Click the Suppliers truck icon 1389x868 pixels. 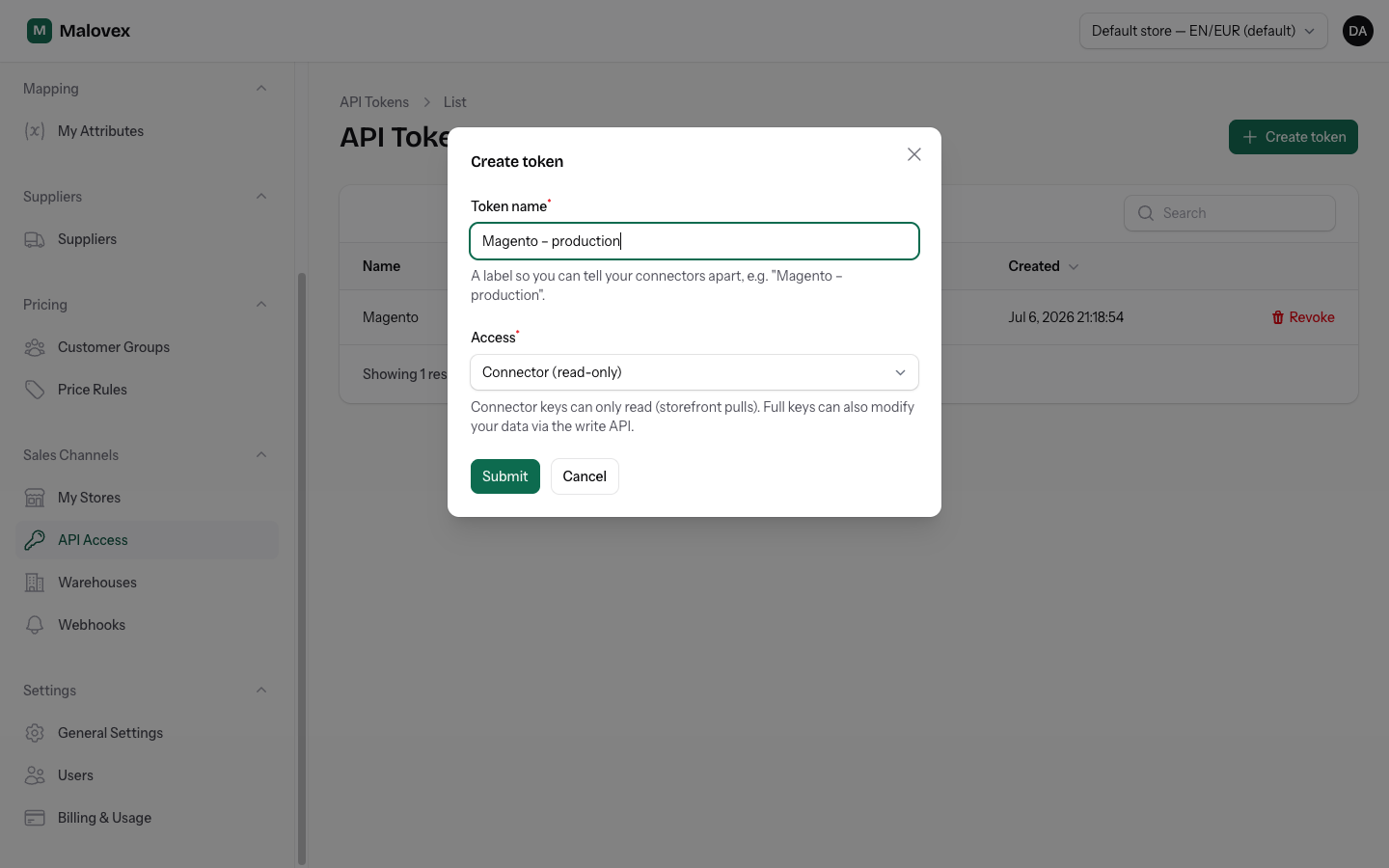click(35, 239)
